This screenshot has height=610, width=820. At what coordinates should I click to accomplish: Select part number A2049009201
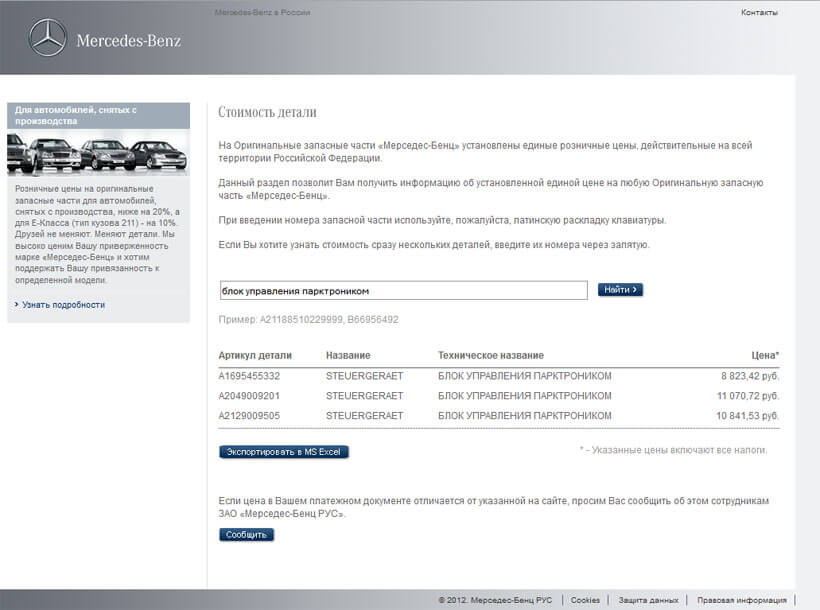249,396
